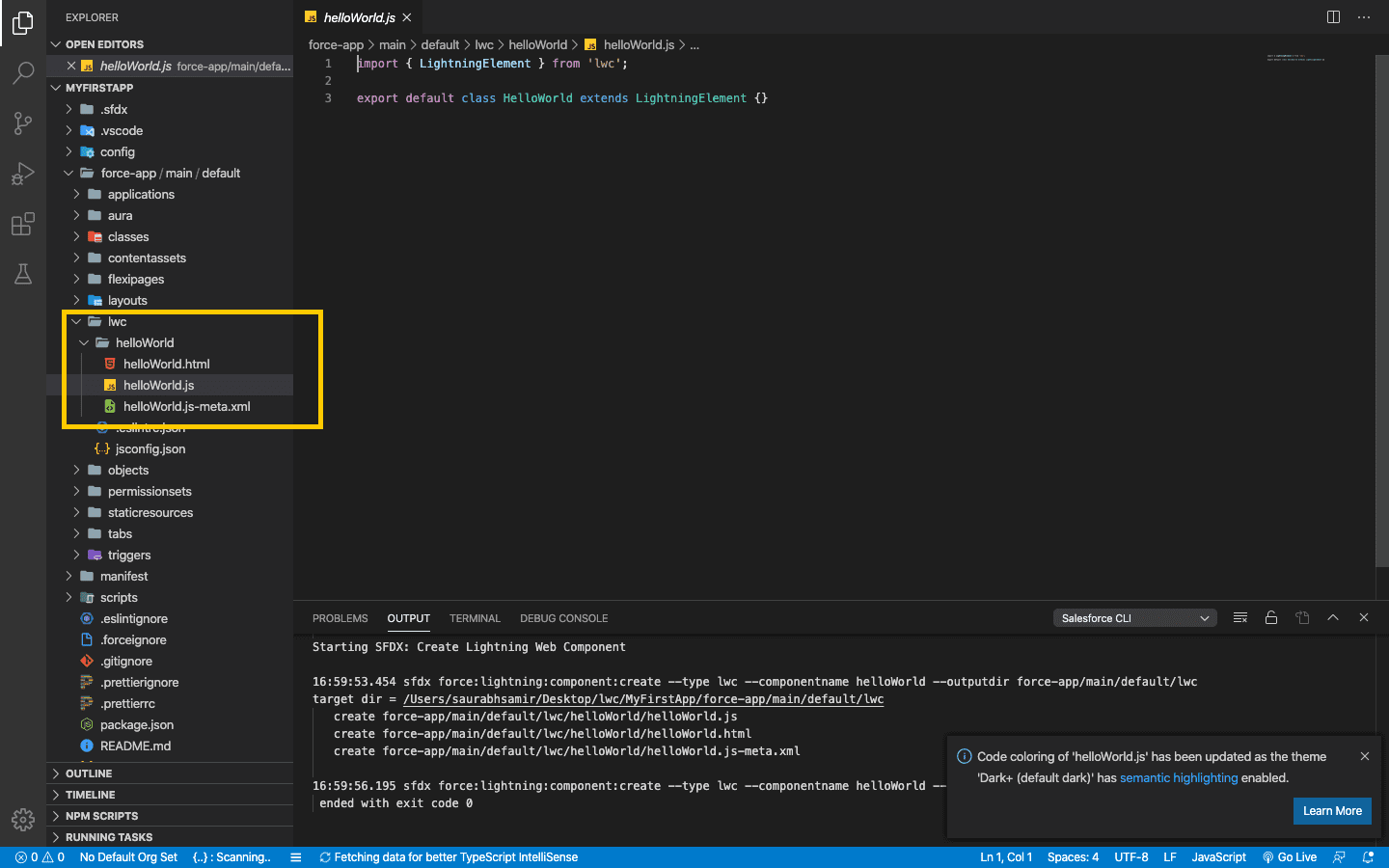Image resolution: width=1389 pixels, height=868 pixels.
Task: Maximize the panel with up chevron
Action: (x=1333, y=617)
